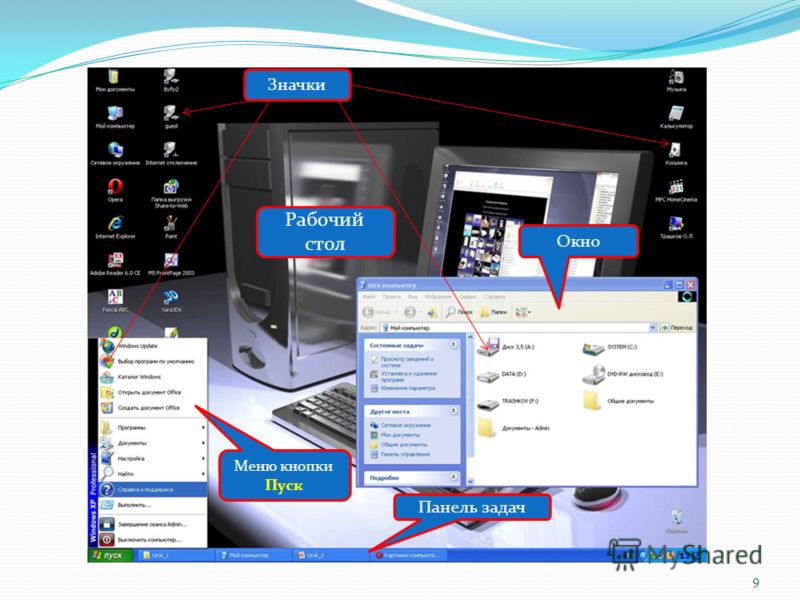Open Сетевое окружение link in sidebar
This screenshot has height=600, width=800.
[x=406, y=425]
